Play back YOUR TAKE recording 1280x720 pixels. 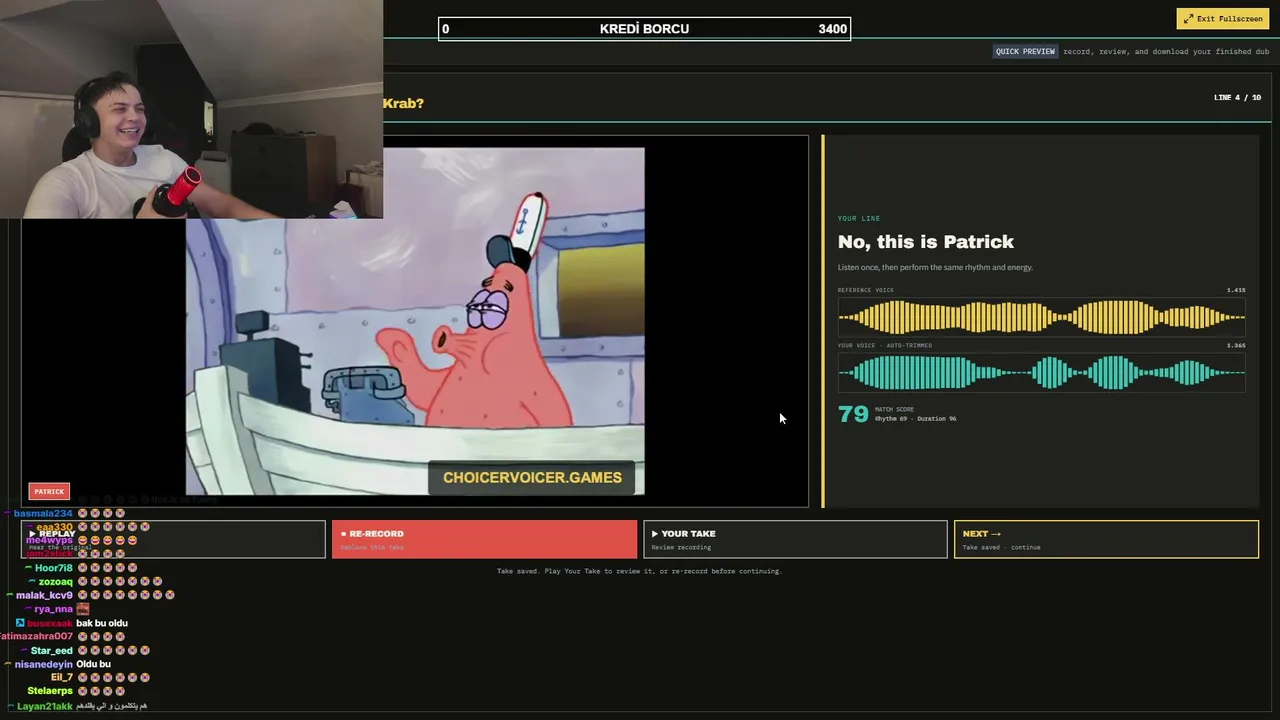coord(795,539)
